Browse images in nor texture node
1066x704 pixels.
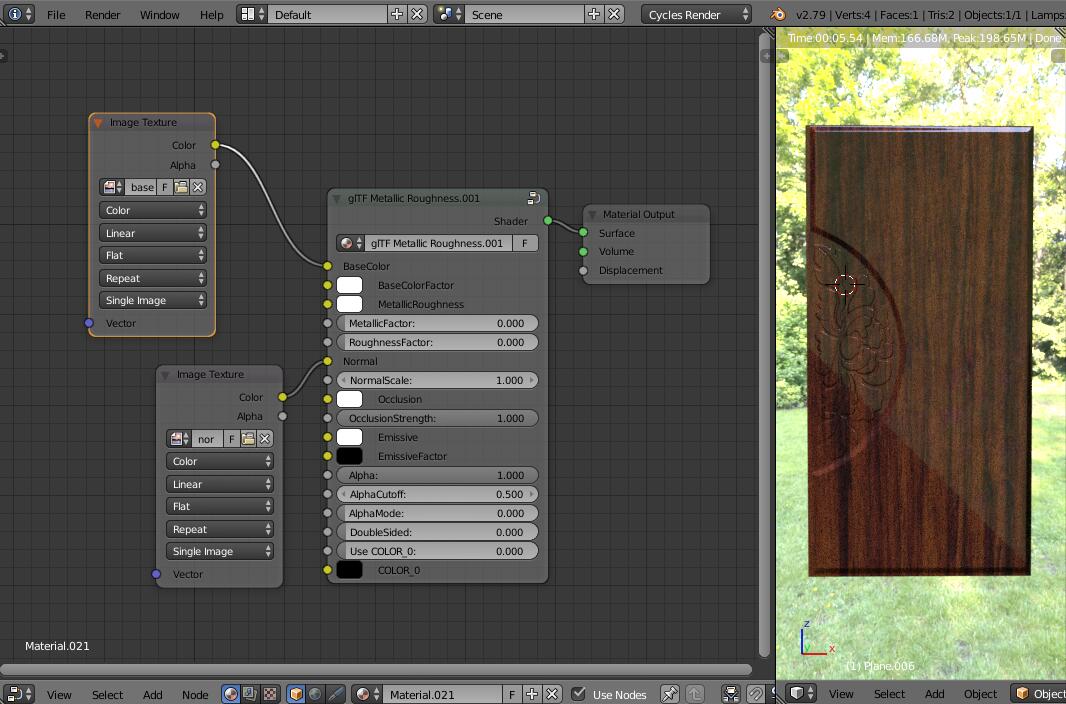click(x=179, y=439)
